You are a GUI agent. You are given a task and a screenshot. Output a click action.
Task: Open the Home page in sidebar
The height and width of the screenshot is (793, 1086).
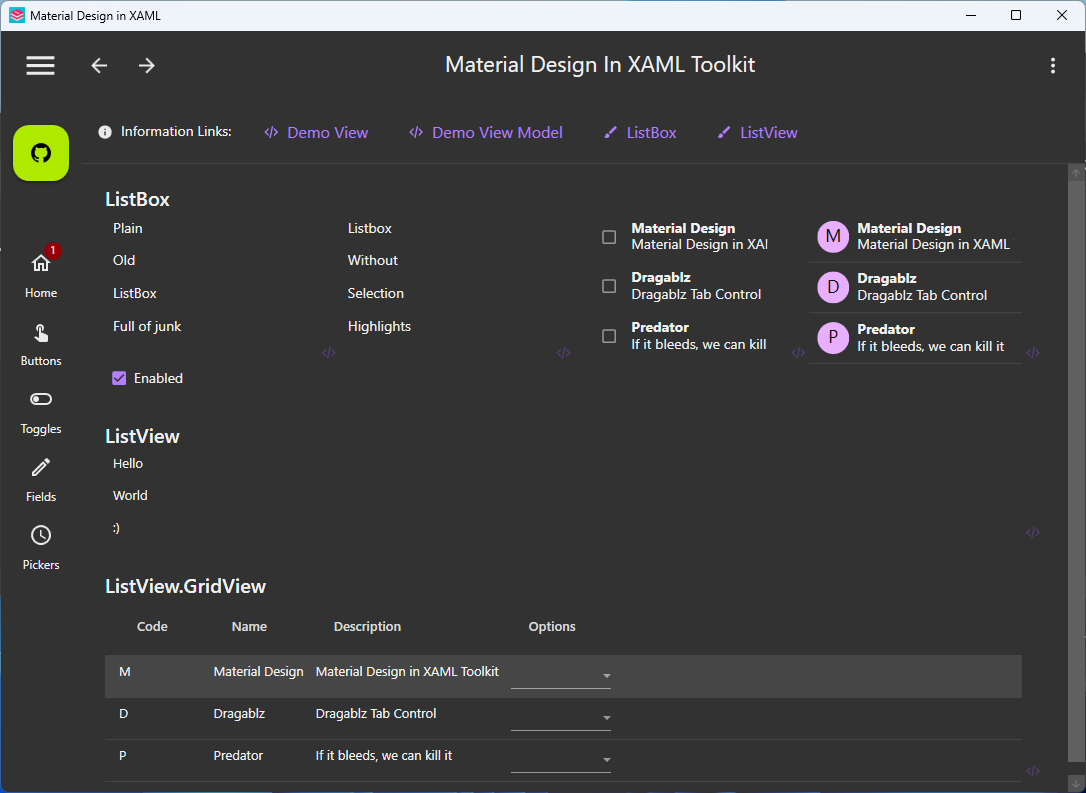pos(41,273)
